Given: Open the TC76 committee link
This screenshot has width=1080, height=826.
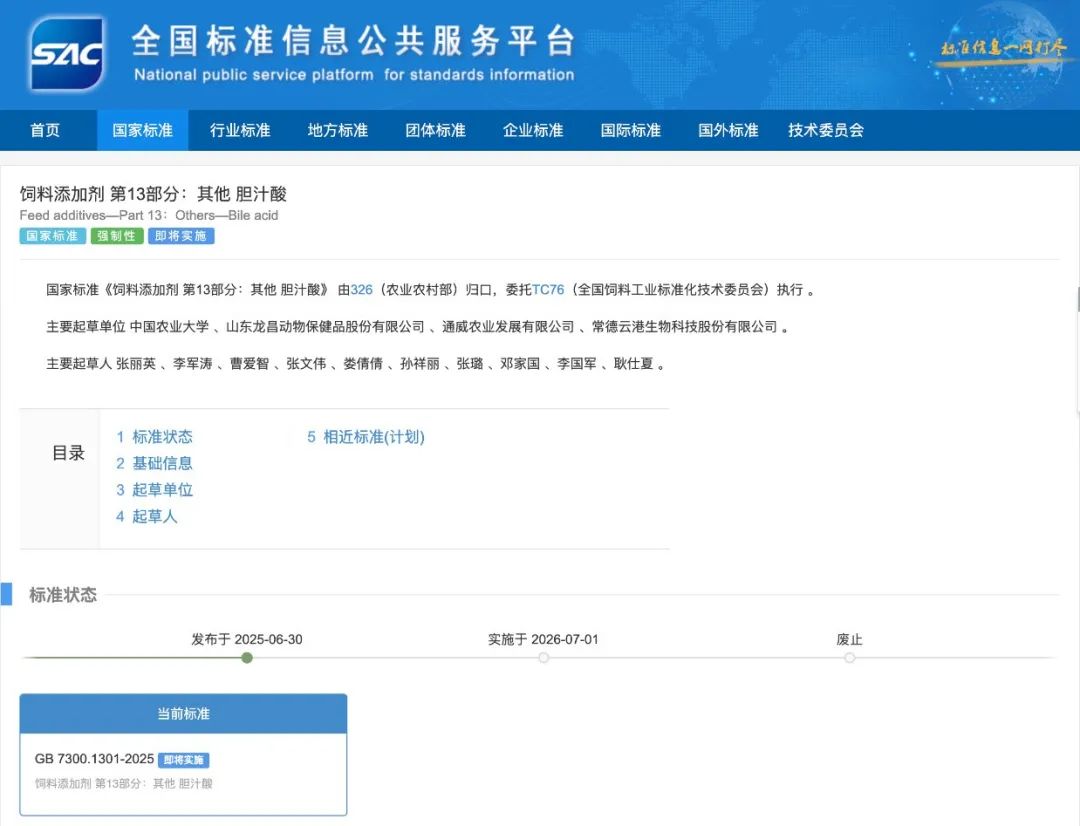Looking at the screenshot, I should click(547, 289).
